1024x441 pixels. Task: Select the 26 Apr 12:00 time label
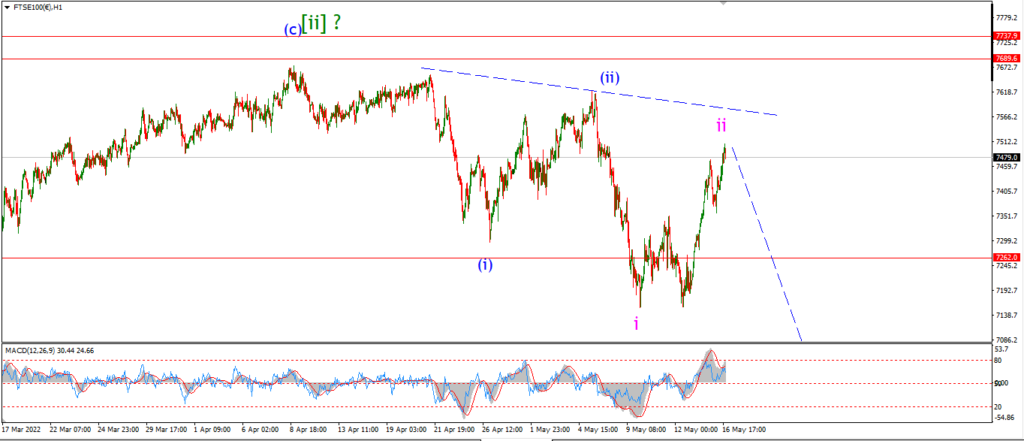502,431
